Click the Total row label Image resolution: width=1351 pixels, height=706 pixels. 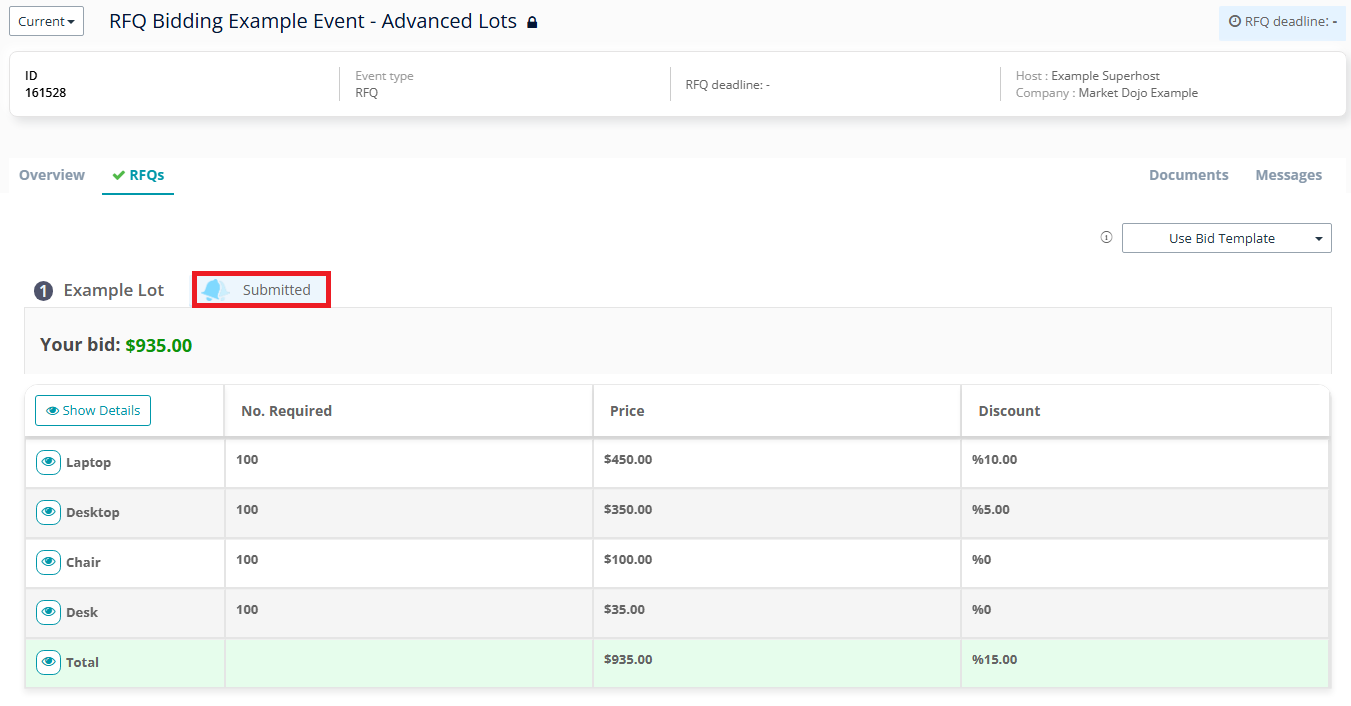pyautogui.click(x=82, y=663)
